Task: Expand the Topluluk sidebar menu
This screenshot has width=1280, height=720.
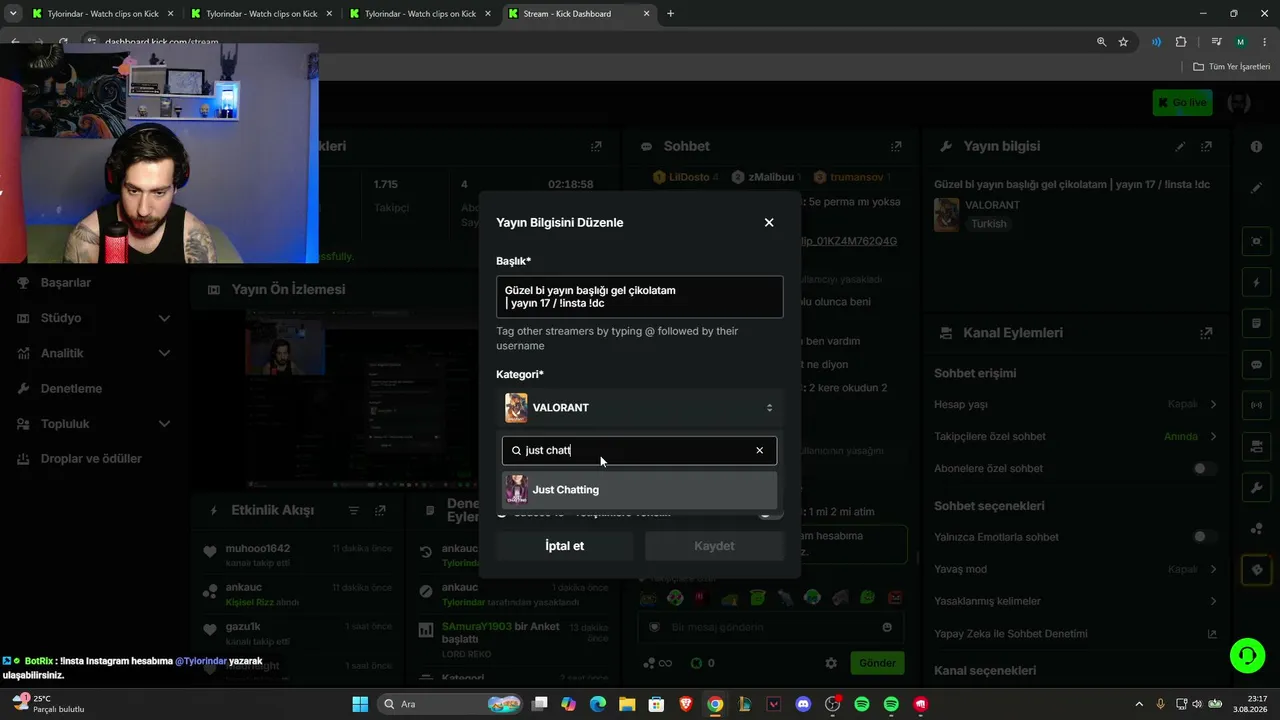Action: [x=93, y=424]
